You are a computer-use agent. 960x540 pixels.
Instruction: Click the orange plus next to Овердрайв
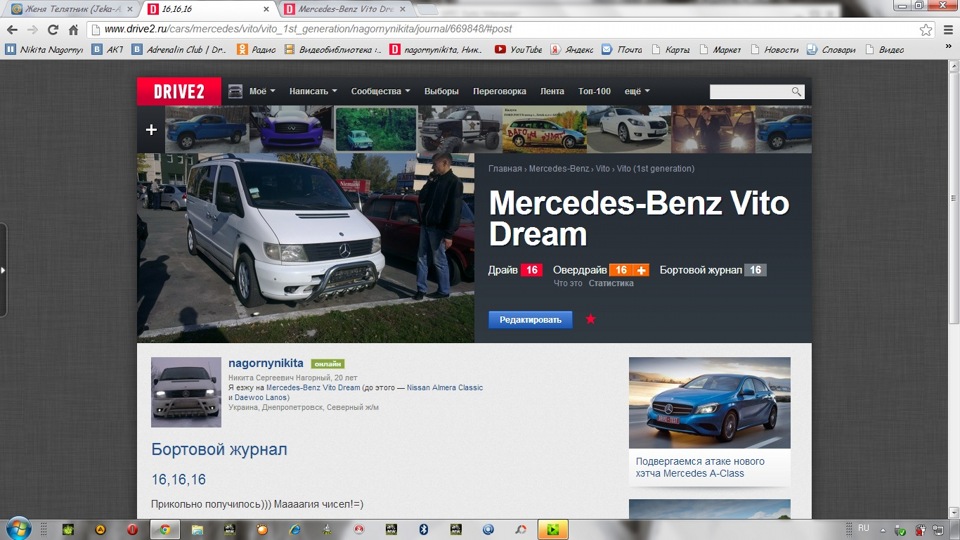(641, 270)
